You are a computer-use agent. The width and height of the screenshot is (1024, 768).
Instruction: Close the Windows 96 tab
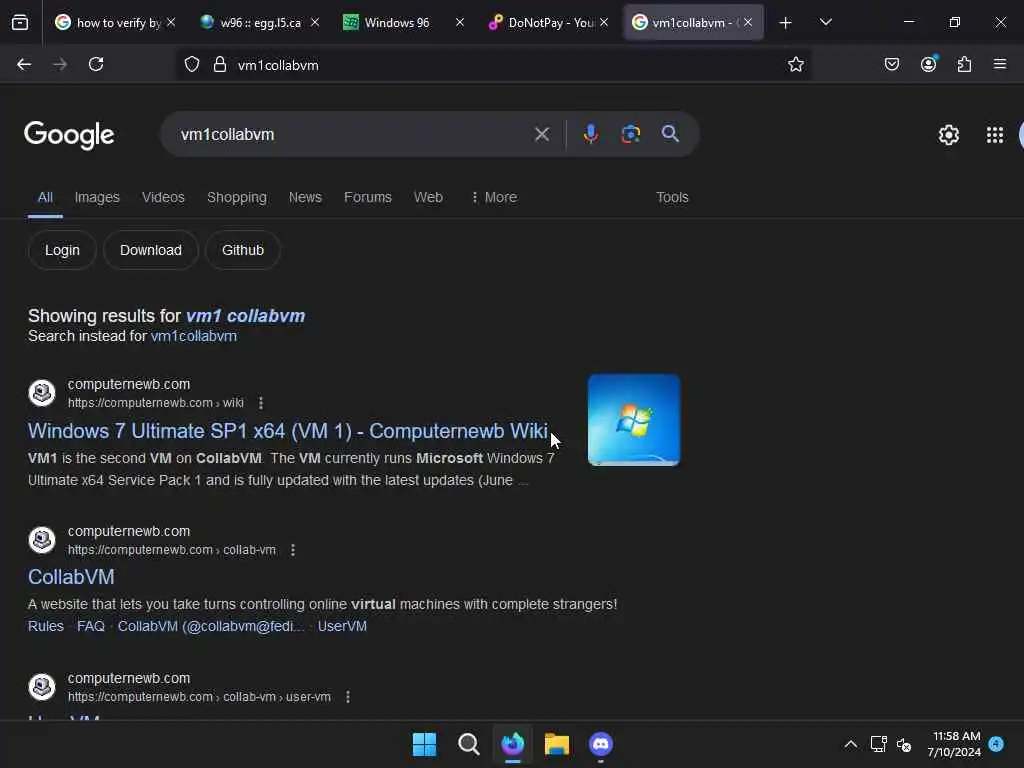(x=460, y=23)
